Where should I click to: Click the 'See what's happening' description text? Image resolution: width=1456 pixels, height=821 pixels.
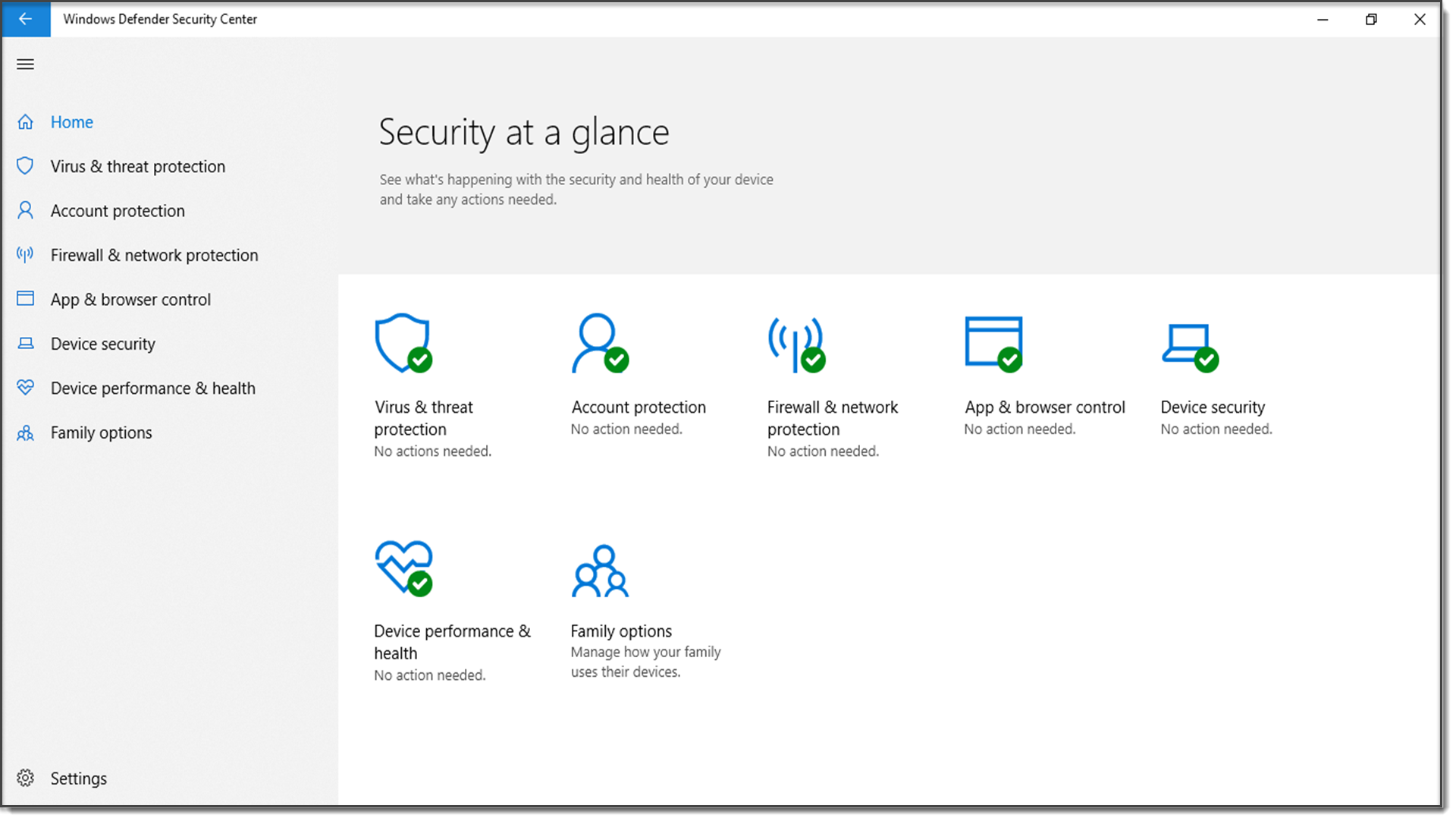click(576, 190)
